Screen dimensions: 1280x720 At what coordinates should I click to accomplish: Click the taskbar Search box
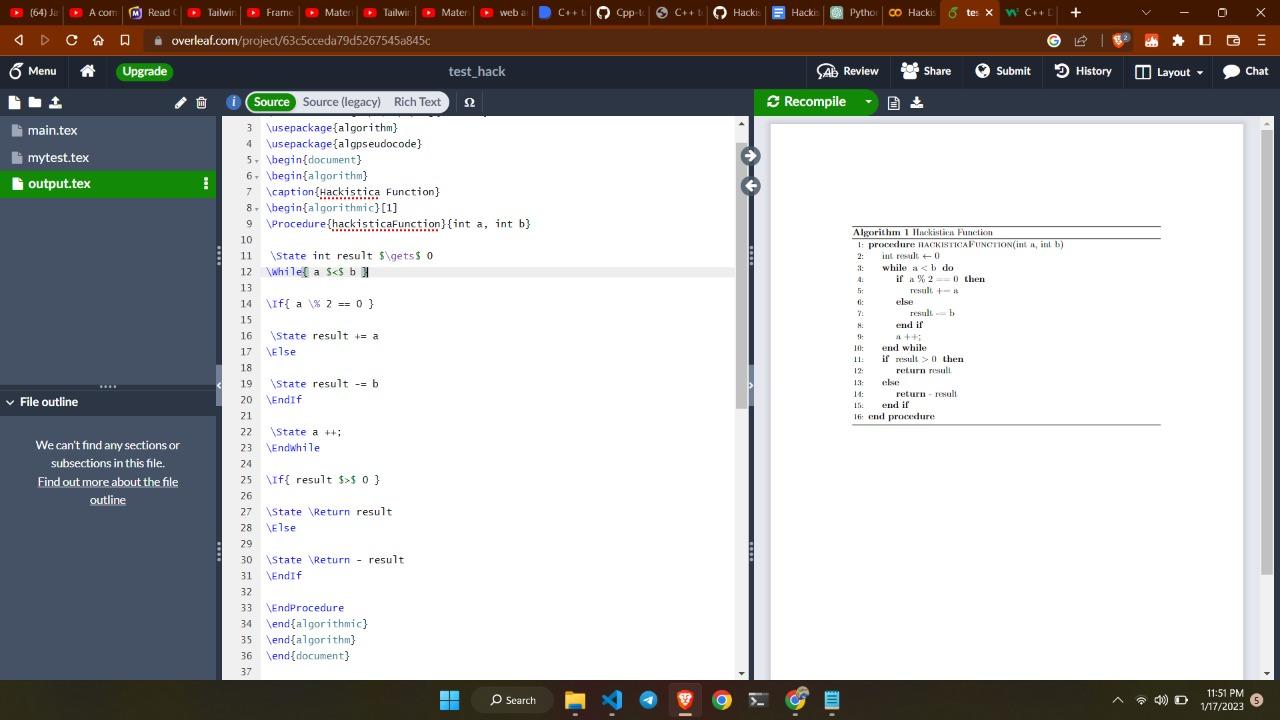pyautogui.click(x=513, y=700)
